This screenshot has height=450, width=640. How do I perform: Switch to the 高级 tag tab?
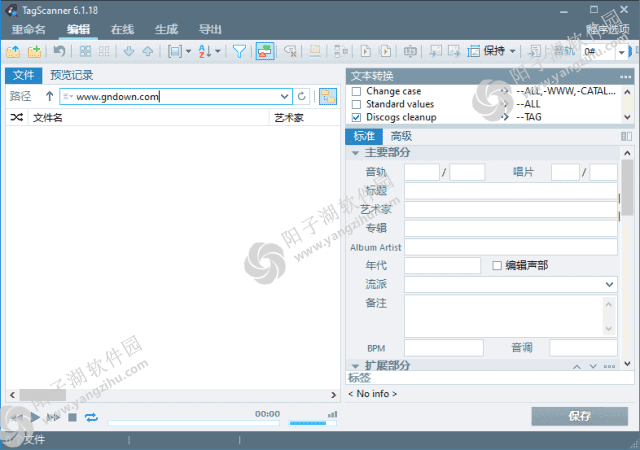click(401, 136)
